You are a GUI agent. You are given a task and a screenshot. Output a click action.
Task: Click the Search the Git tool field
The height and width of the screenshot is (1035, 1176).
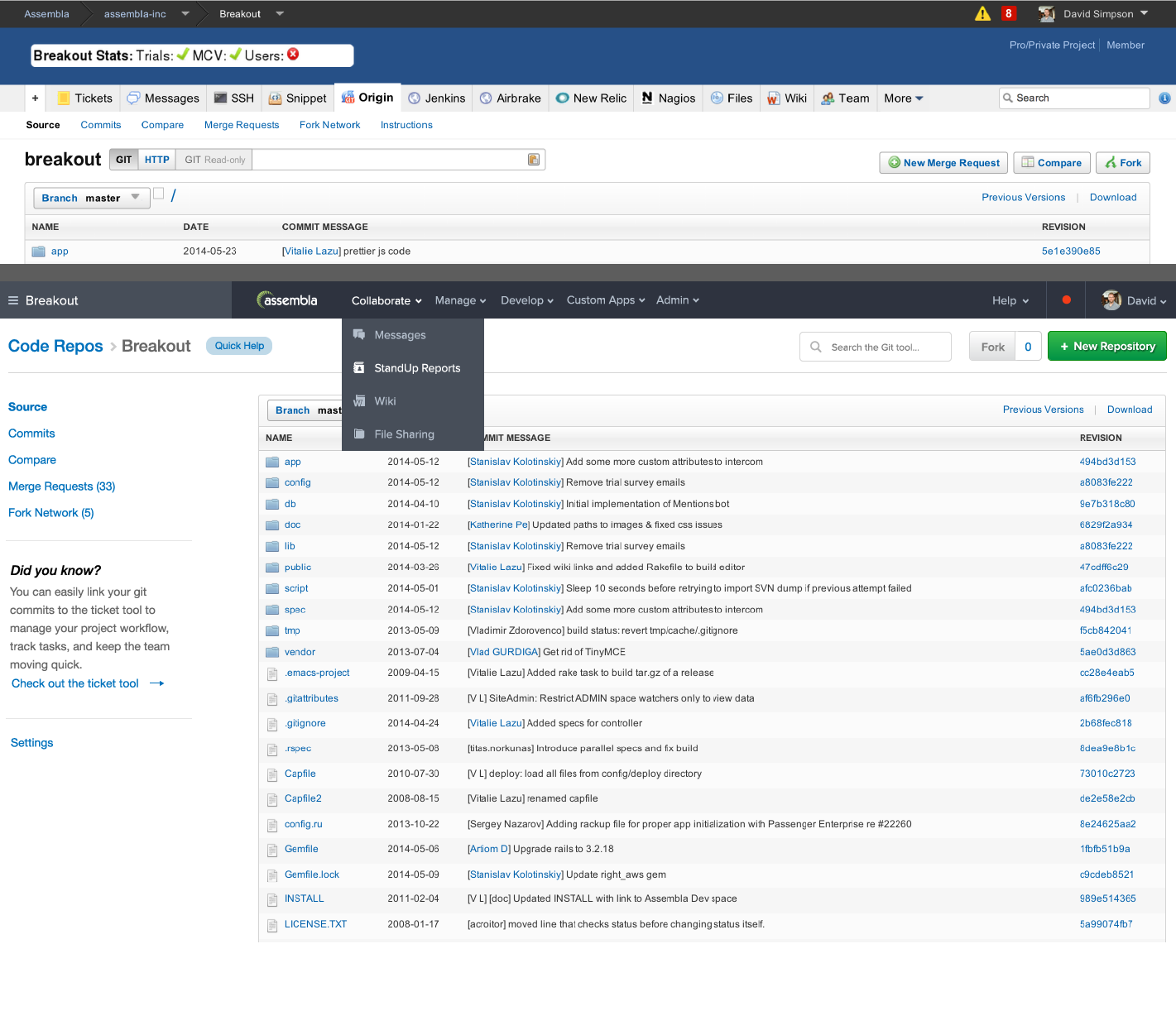tap(876, 347)
